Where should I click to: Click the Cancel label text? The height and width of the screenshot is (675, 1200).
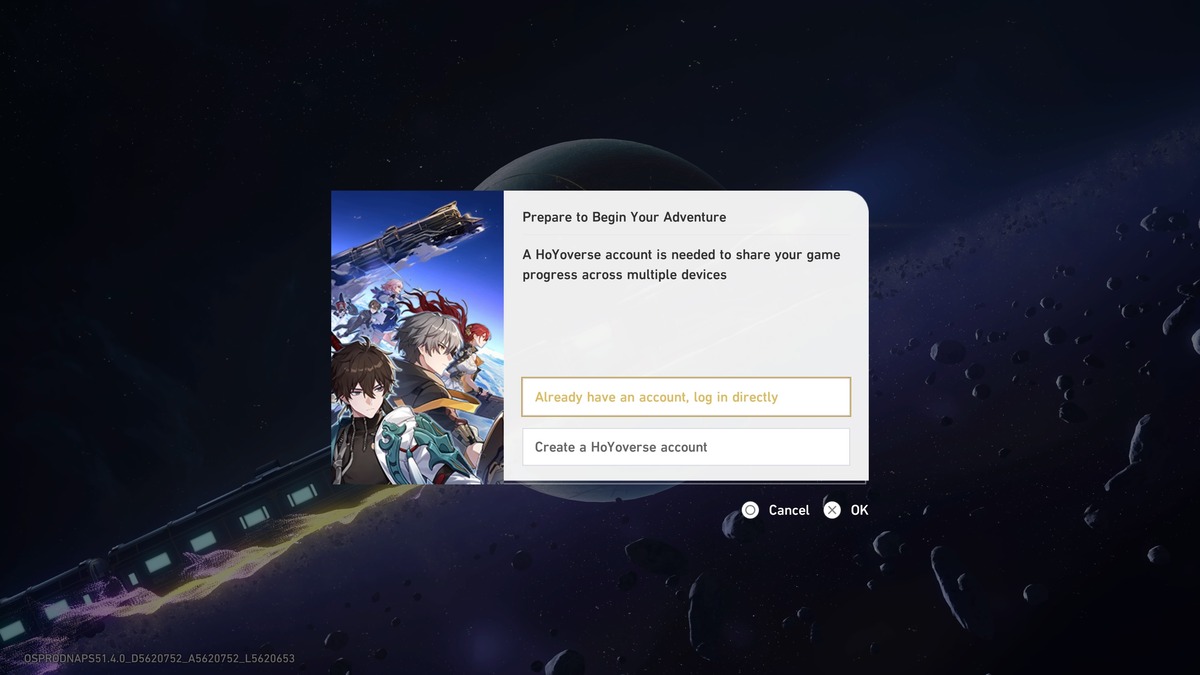[x=789, y=510]
